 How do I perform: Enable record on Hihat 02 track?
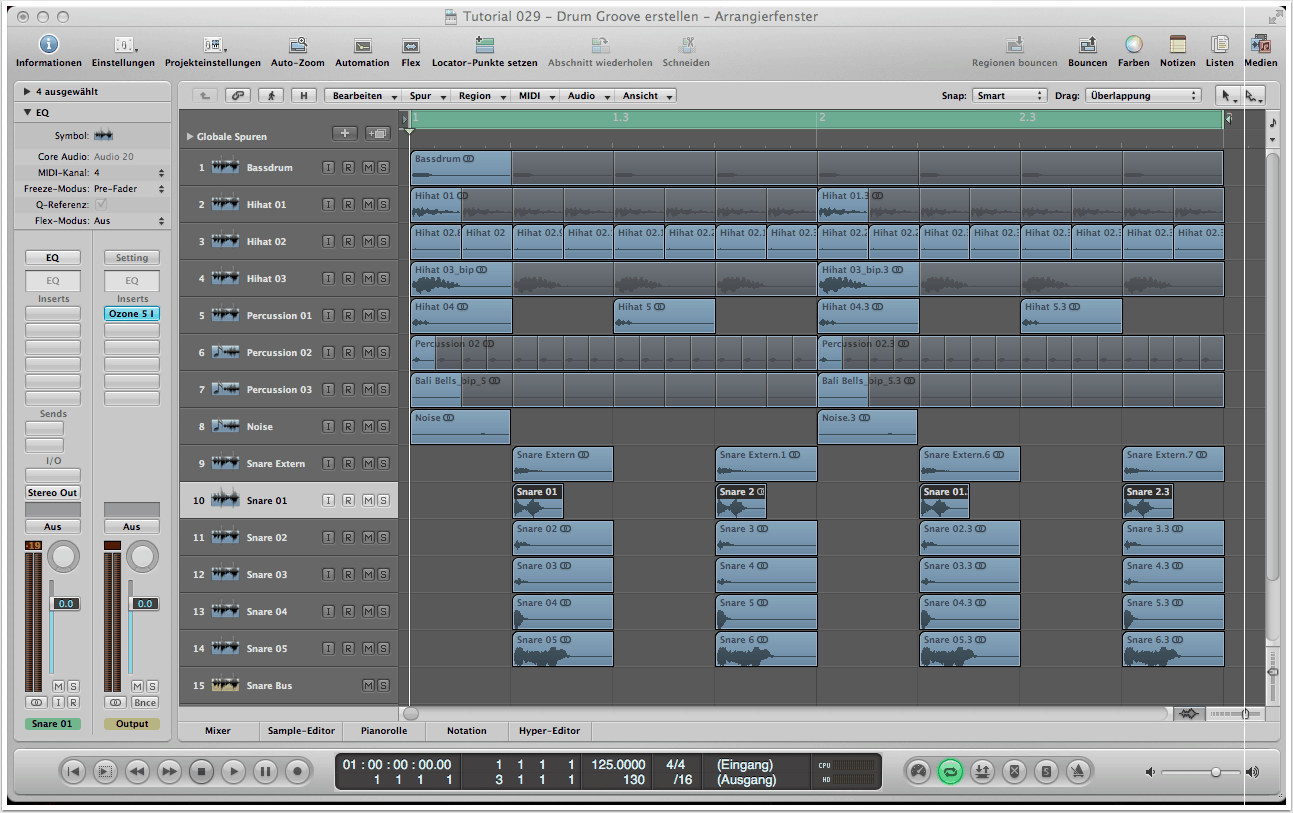pyautogui.click(x=348, y=242)
